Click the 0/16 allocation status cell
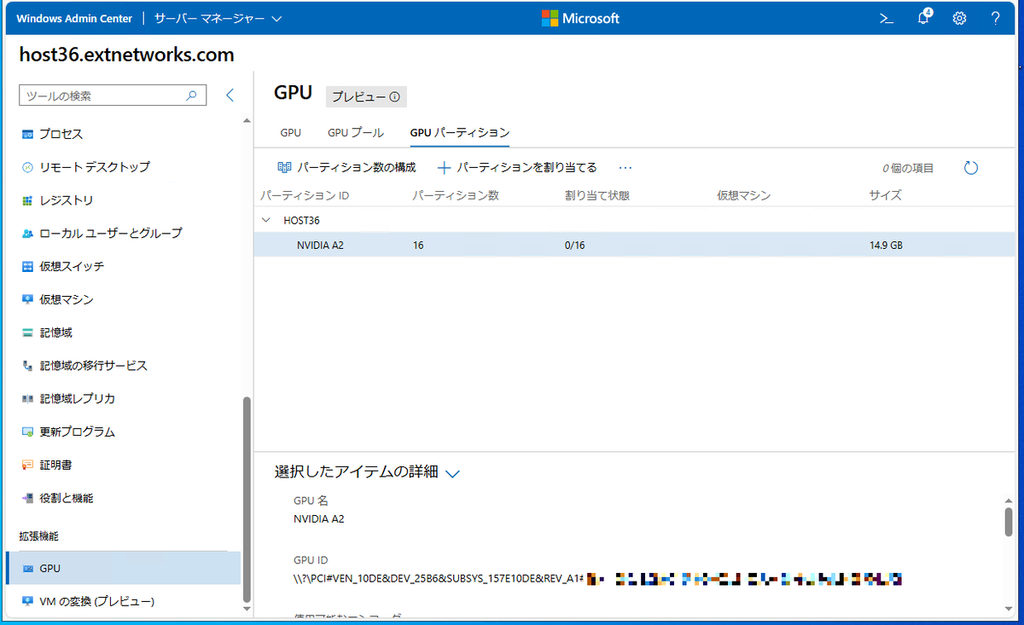The width and height of the screenshot is (1024, 625). 575,246
